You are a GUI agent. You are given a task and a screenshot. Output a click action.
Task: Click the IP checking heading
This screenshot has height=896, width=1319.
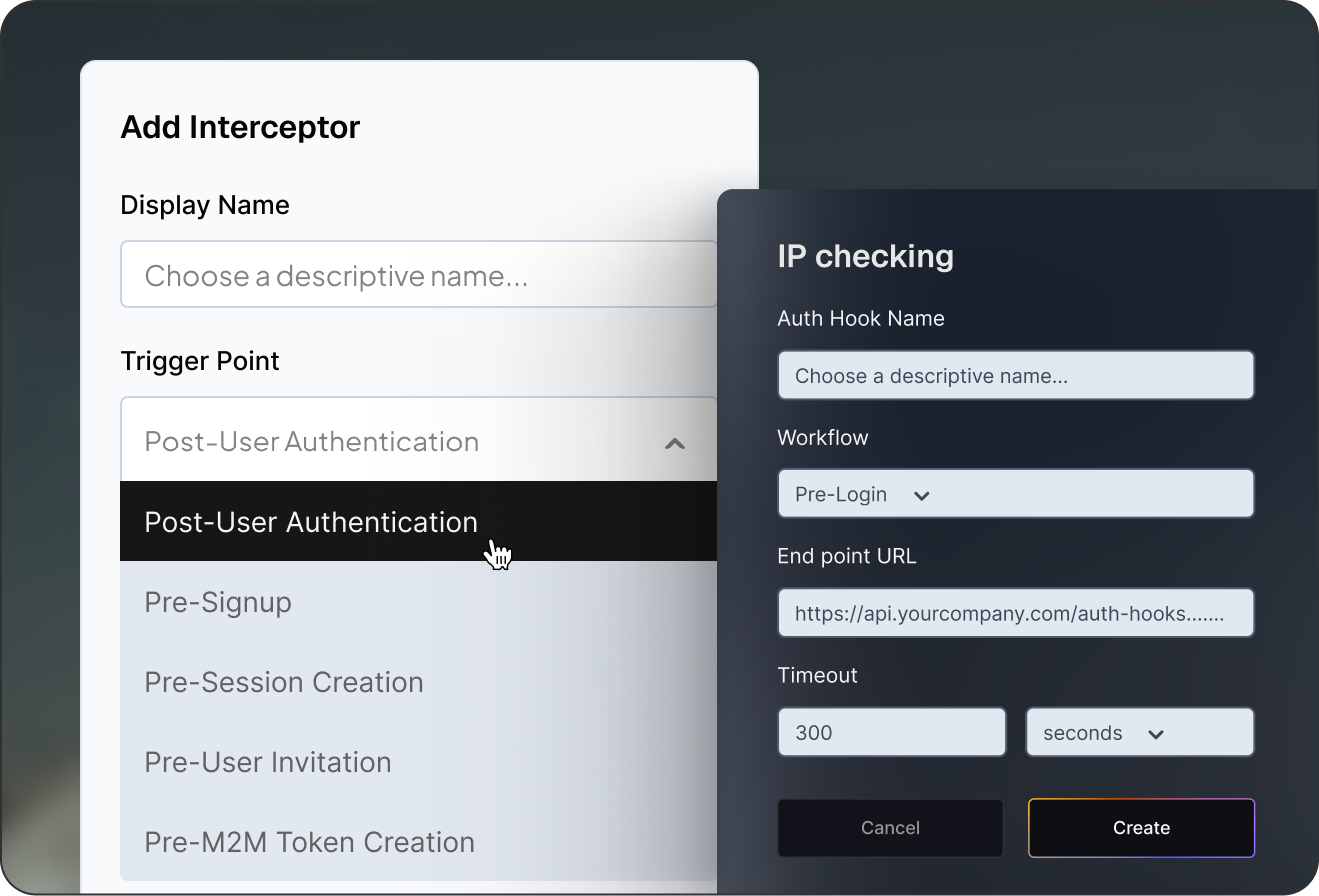point(865,256)
